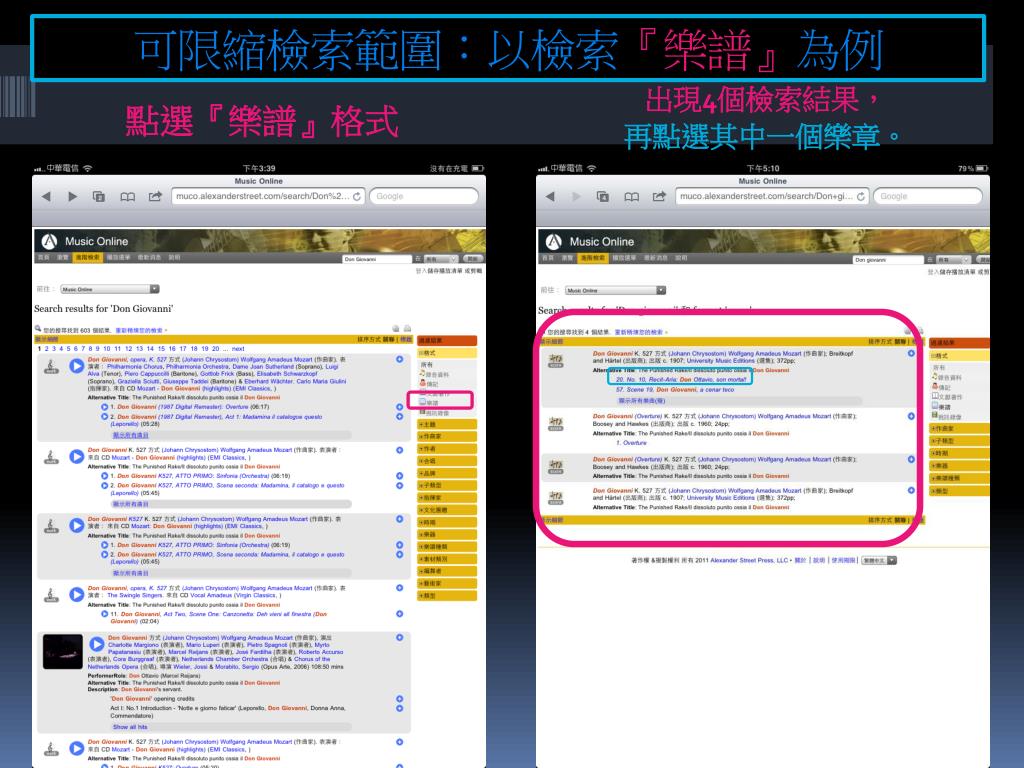Go to results page 10 in left iPad
1024x768 pixels.
[106, 349]
